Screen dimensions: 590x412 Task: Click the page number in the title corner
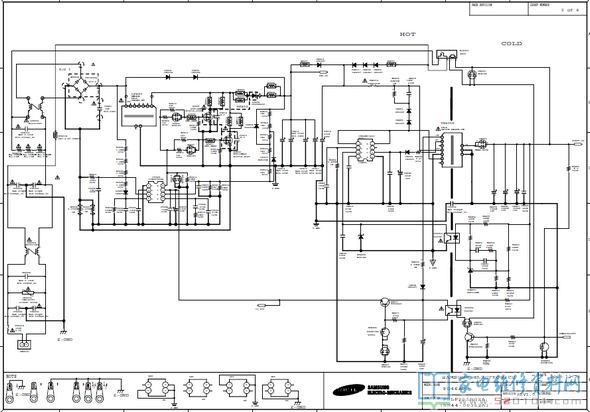(x=570, y=10)
